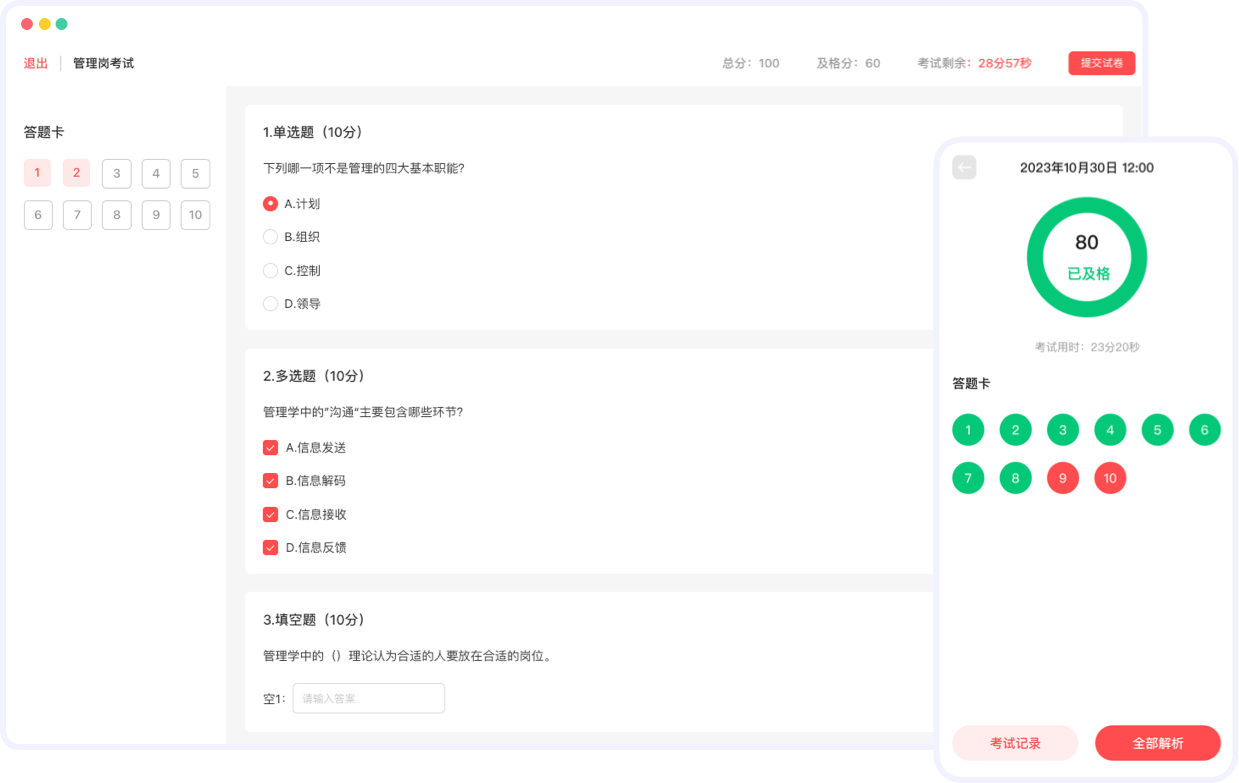The image size is (1239, 783).
Task: Switch to the 管理岗考试 exam tab title
Action: pos(102,62)
